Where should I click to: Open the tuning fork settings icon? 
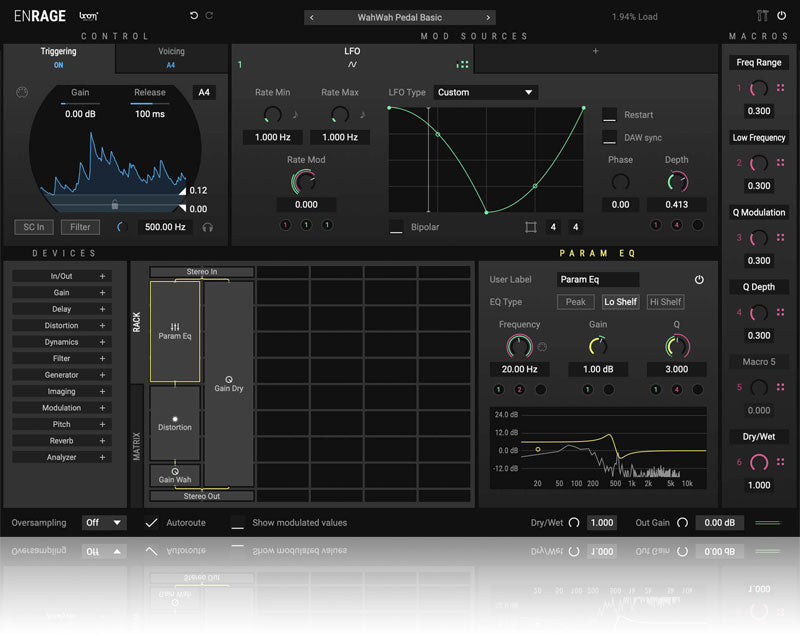762,16
